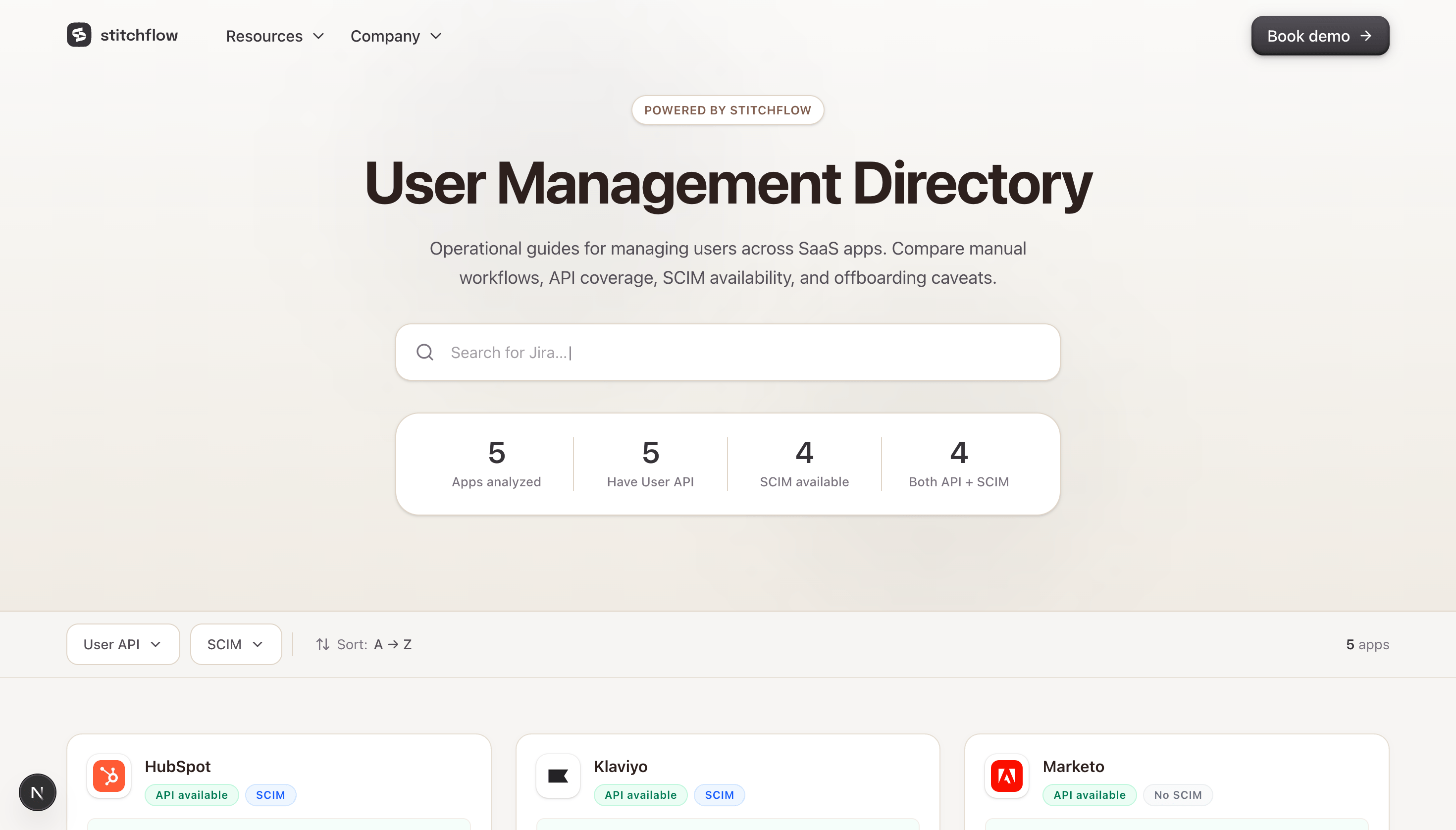Image resolution: width=1456 pixels, height=830 pixels.
Task: Click the Stitchflow logo icon
Action: click(79, 35)
